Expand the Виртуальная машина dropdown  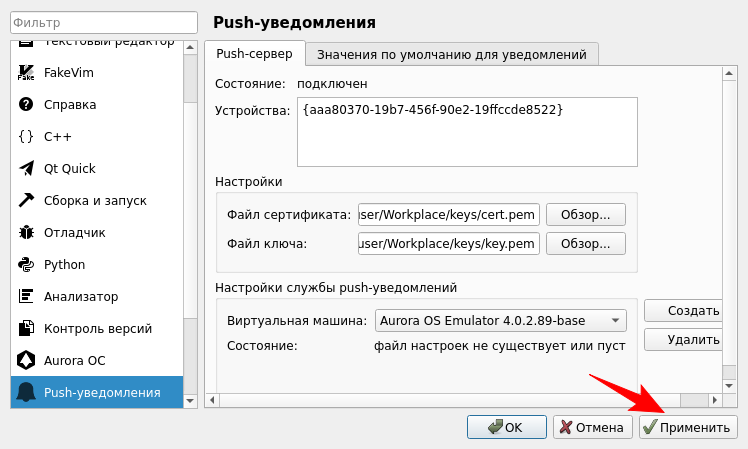pyautogui.click(x=500, y=321)
